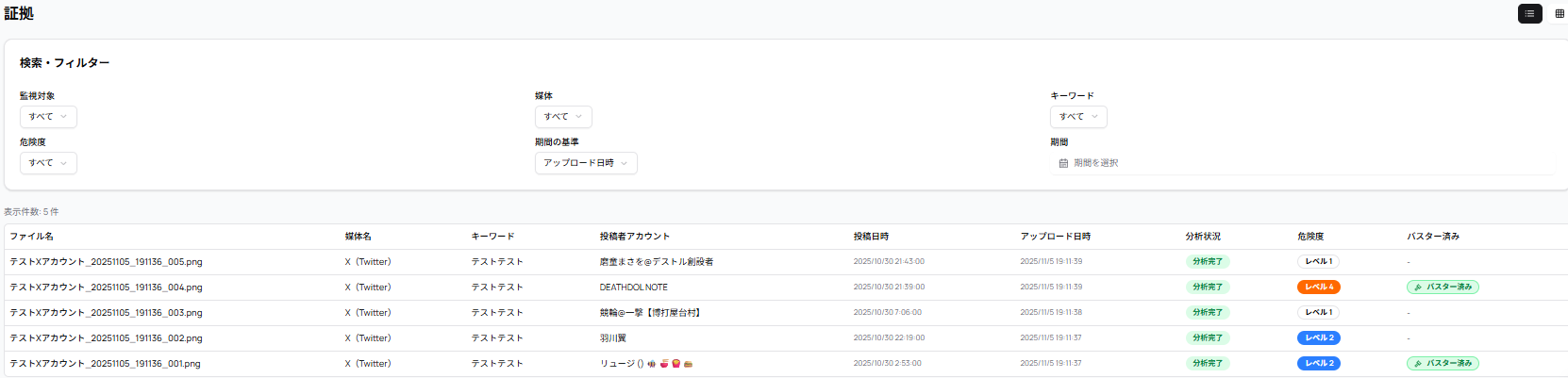This screenshot has width=1568, height=378.
Task: Click calendar icon in 期間 field
Action: coord(1063,163)
